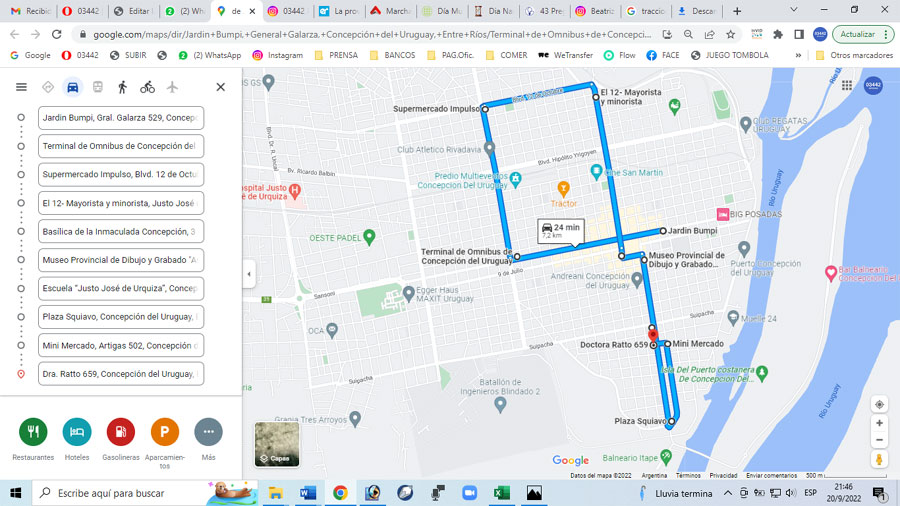Collapse the directions side panel arrow

pos(249,274)
